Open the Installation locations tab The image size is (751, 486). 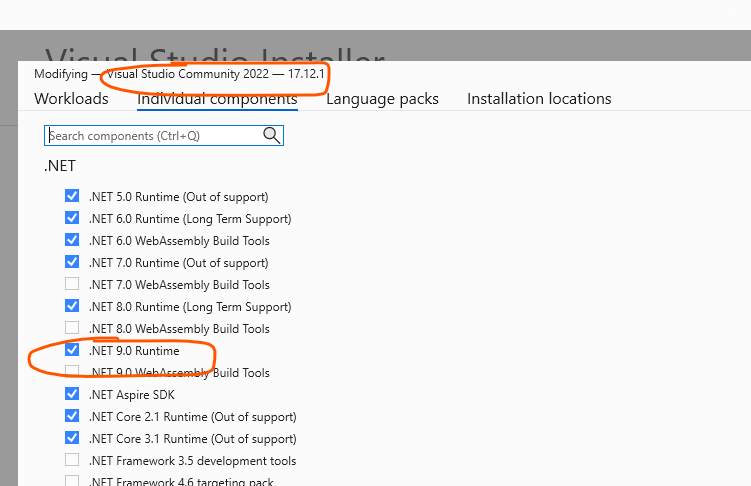tap(539, 99)
